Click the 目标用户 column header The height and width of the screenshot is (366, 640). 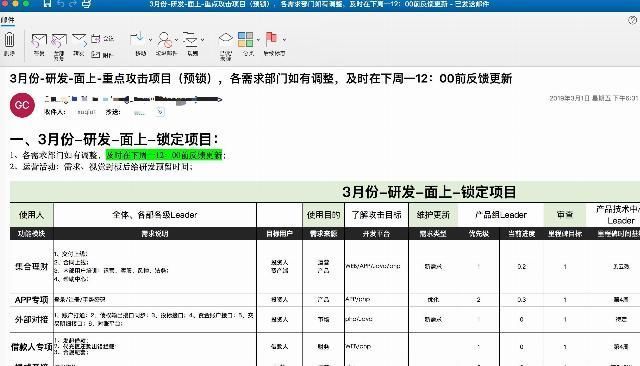click(x=280, y=233)
